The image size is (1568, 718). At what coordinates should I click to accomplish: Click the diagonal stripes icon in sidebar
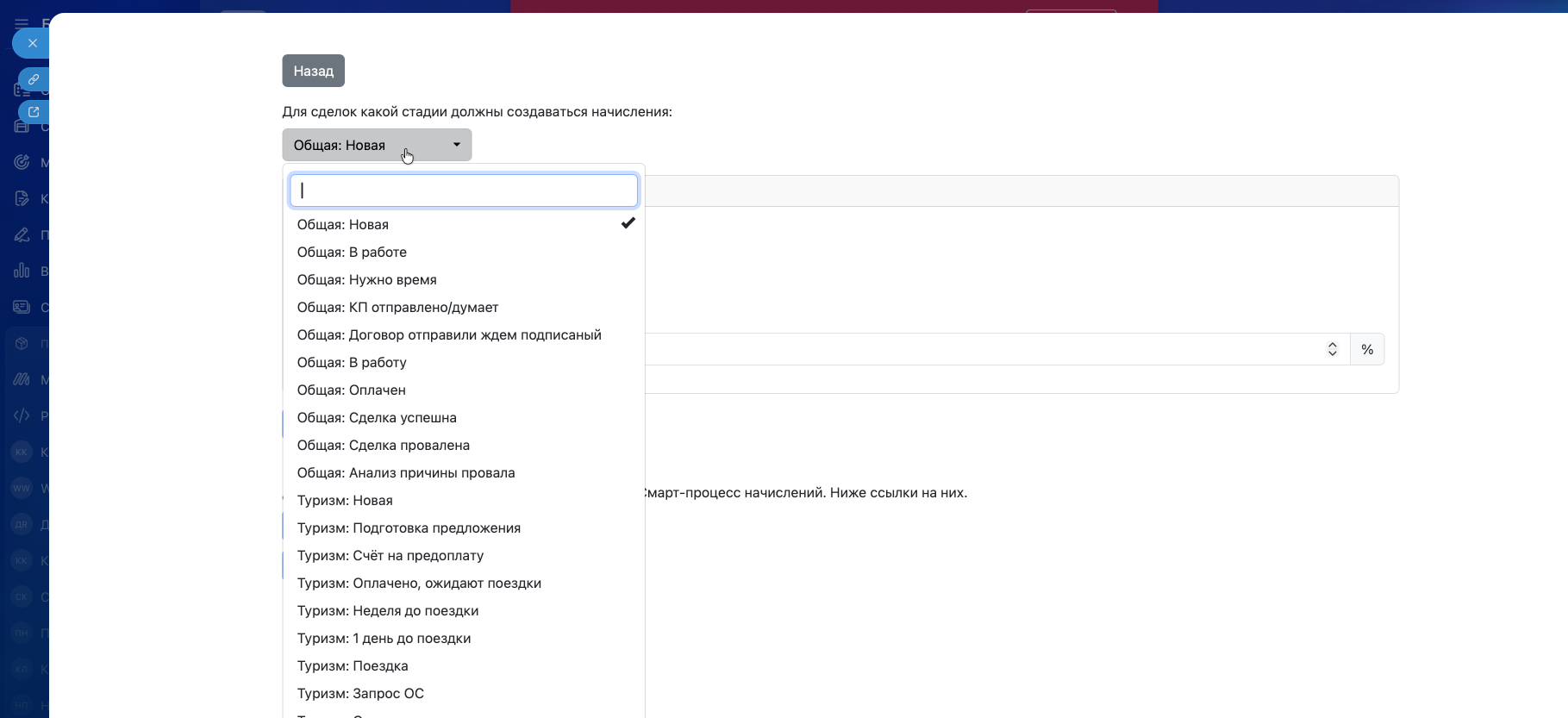22,379
